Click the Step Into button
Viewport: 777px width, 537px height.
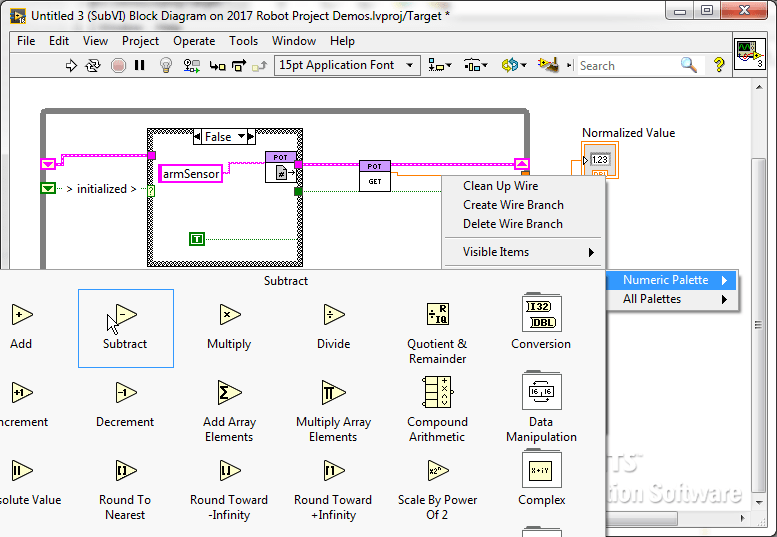click(x=218, y=65)
